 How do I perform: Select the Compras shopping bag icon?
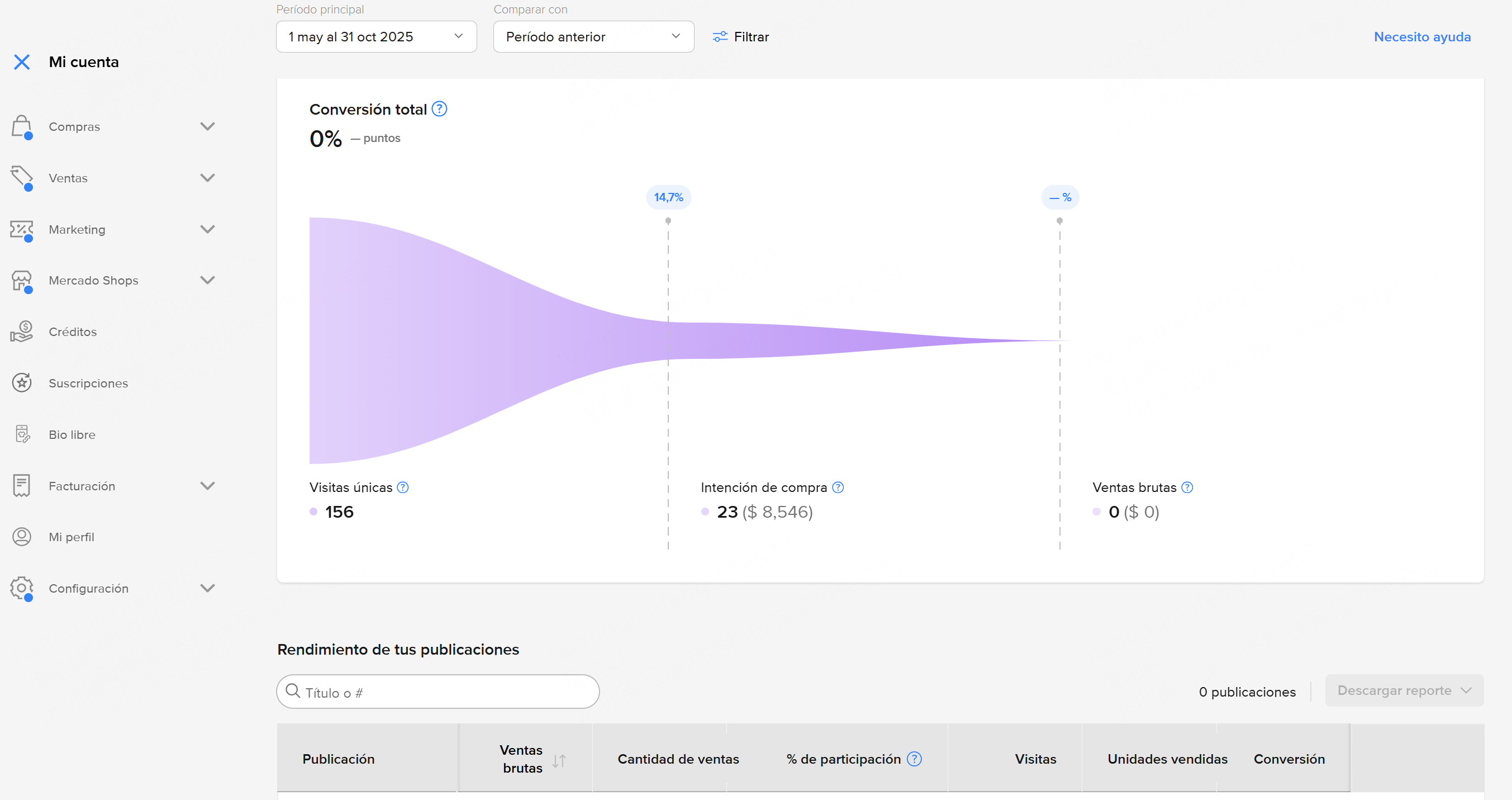tap(21, 126)
